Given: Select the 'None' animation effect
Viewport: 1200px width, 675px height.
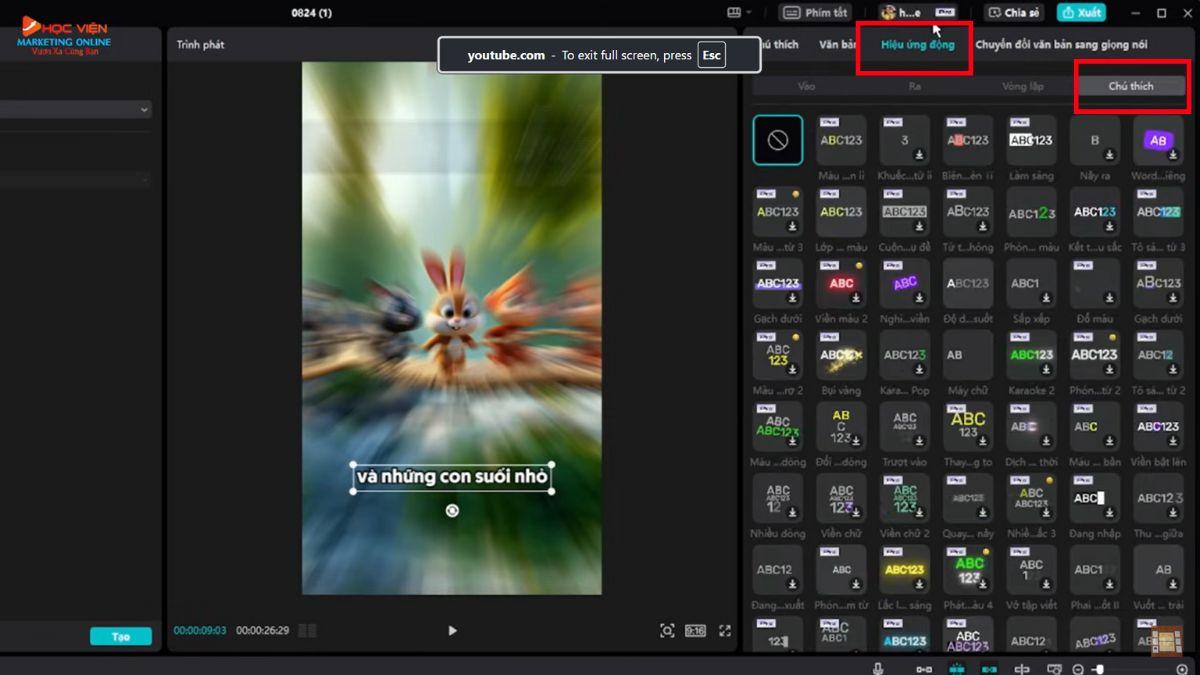Looking at the screenshot, I should [x=777, y=140].
